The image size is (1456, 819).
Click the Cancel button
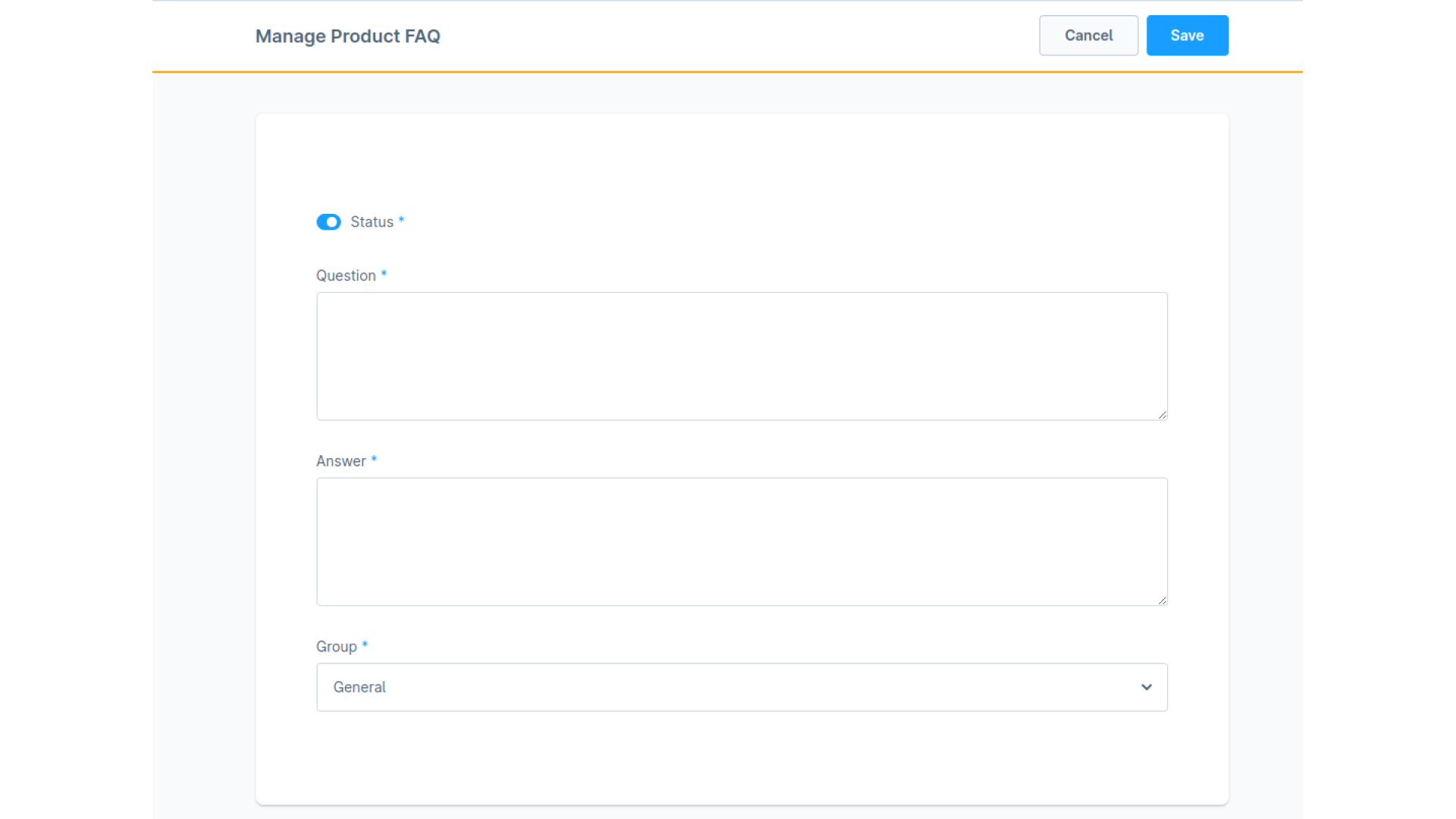[x=1088, y=35]
